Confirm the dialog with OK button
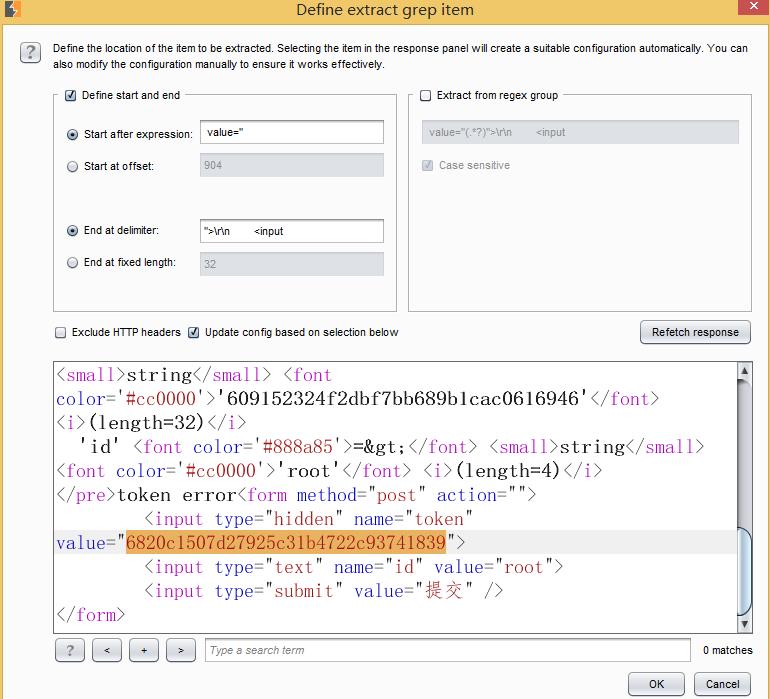The width and height of the screenshot is (770, 699). (656, 684)
